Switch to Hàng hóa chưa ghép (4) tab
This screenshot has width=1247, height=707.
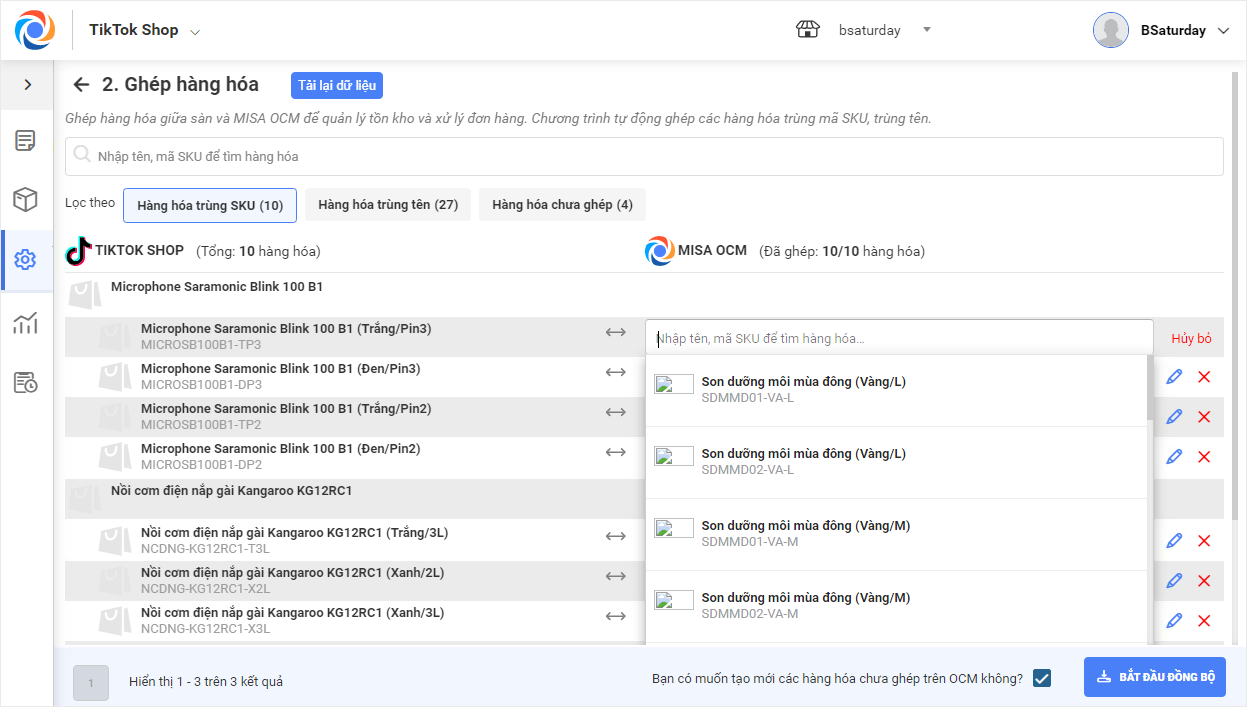tap(562, 205)
